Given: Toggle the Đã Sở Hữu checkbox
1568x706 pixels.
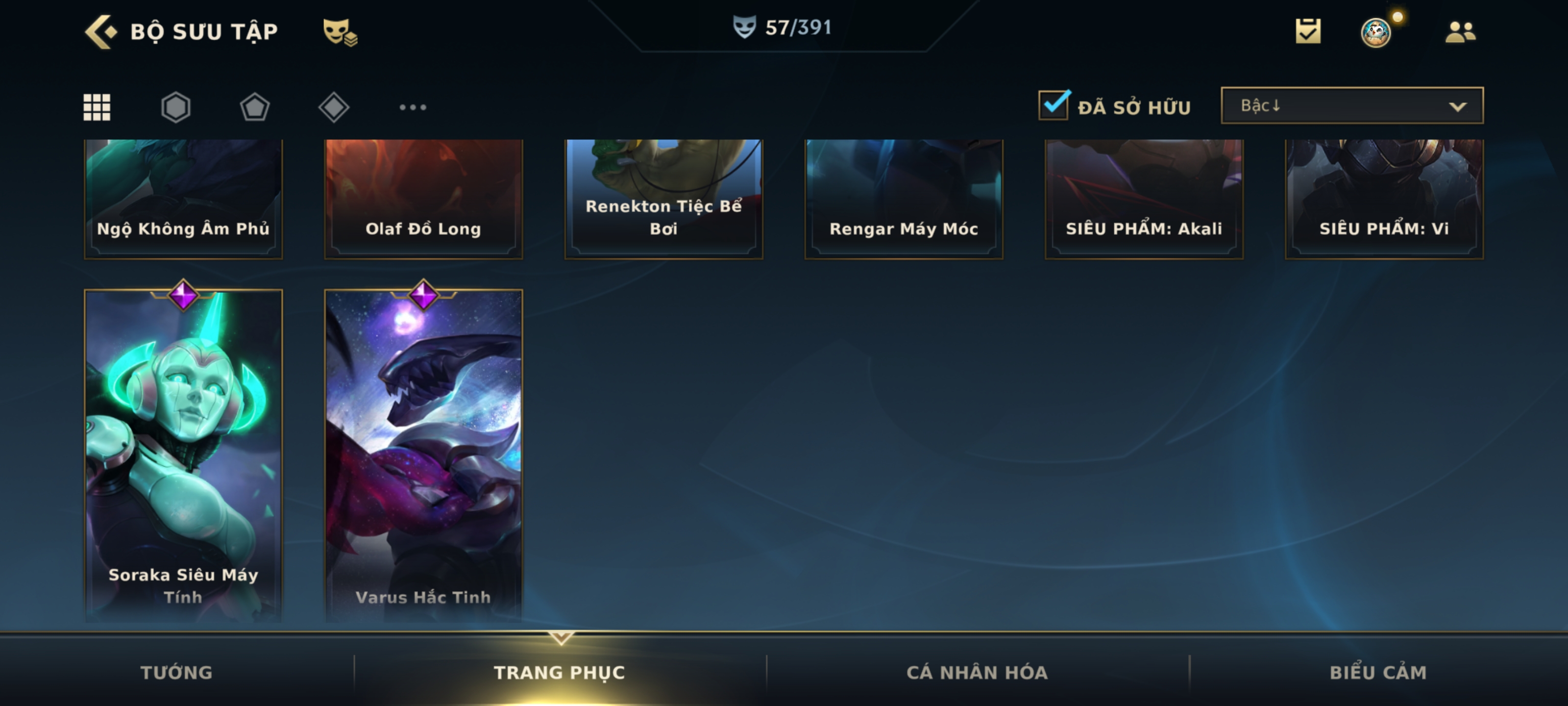Looking at the screenshot, I should point(1053,105).
